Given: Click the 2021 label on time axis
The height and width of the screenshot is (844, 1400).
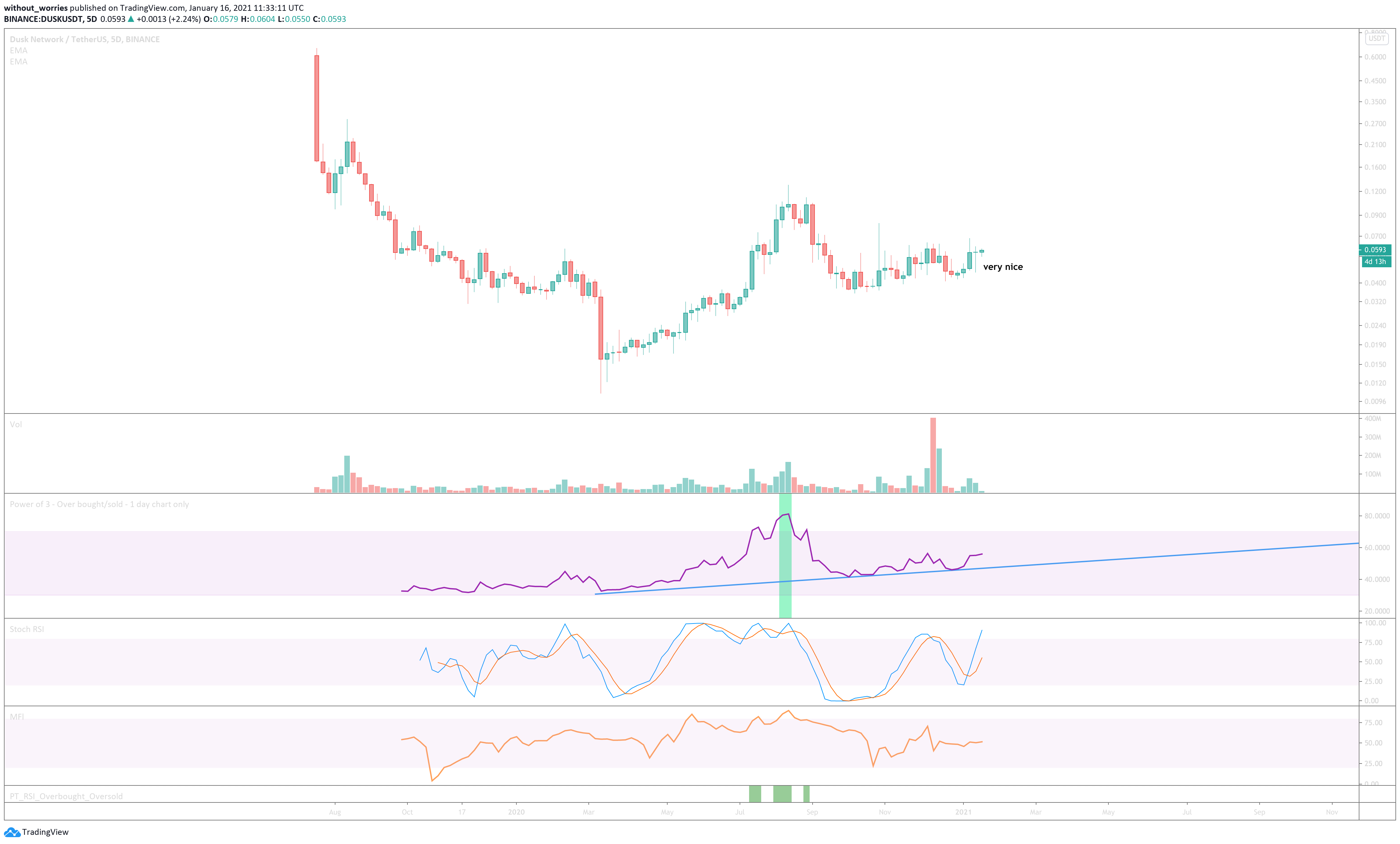Looking at the screenshot, I should 964,812.
